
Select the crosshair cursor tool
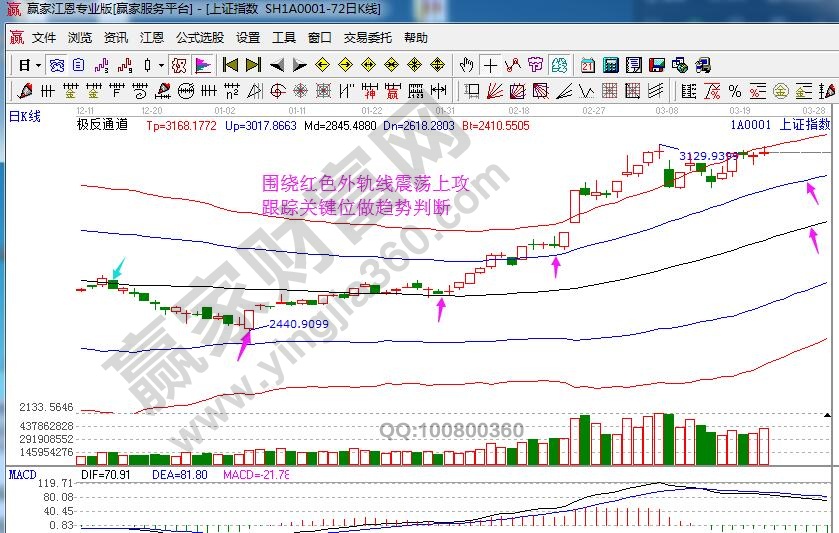click(490, 65)
